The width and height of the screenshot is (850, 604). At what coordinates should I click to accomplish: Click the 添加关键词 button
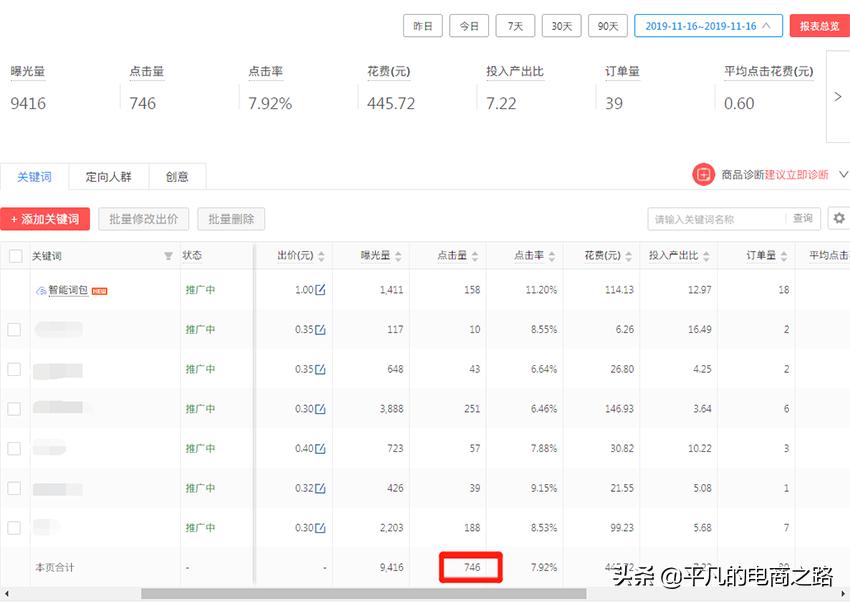45,218
